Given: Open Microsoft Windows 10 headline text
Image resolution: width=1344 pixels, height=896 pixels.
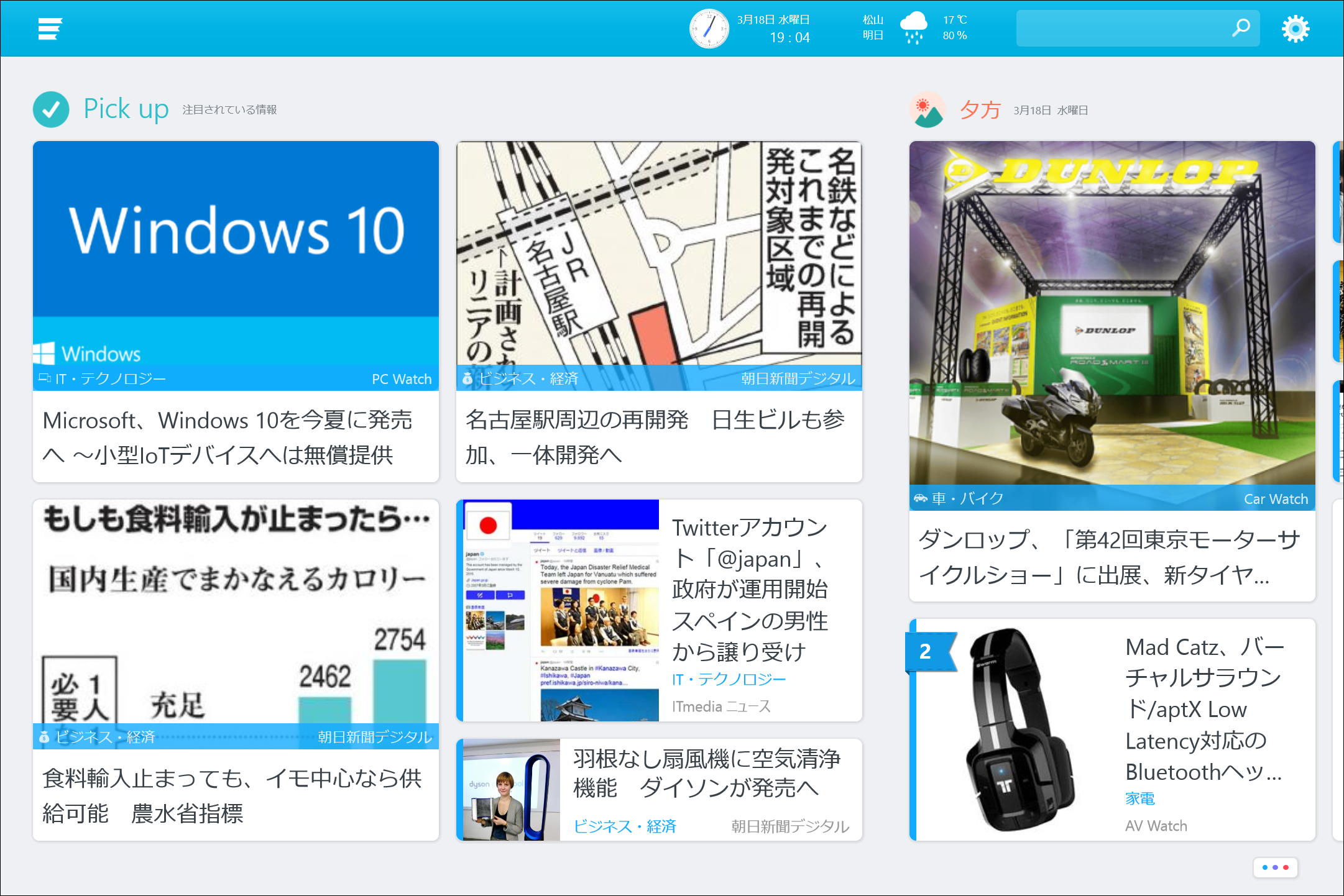Looking at the screenshot, I should click(x=227, y=437).
